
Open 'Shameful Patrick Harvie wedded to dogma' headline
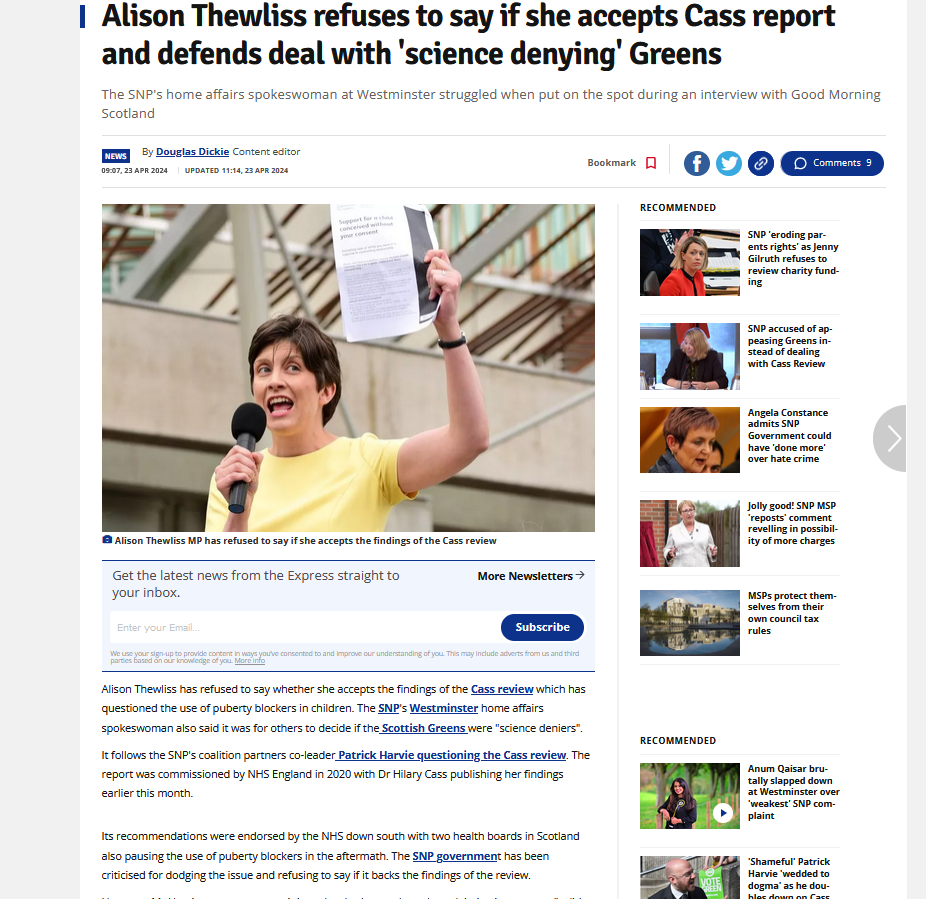point(789,879)
